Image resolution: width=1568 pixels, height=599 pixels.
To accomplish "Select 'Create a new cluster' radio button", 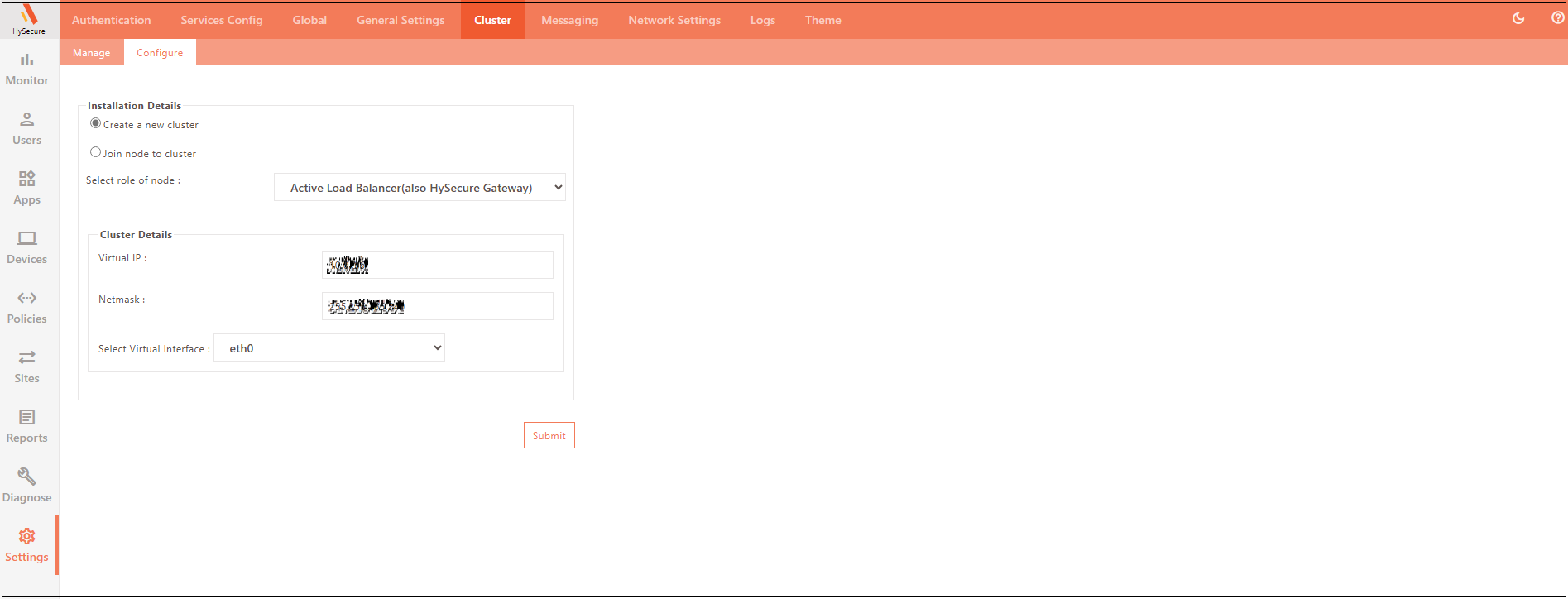I will pos(96,123).
